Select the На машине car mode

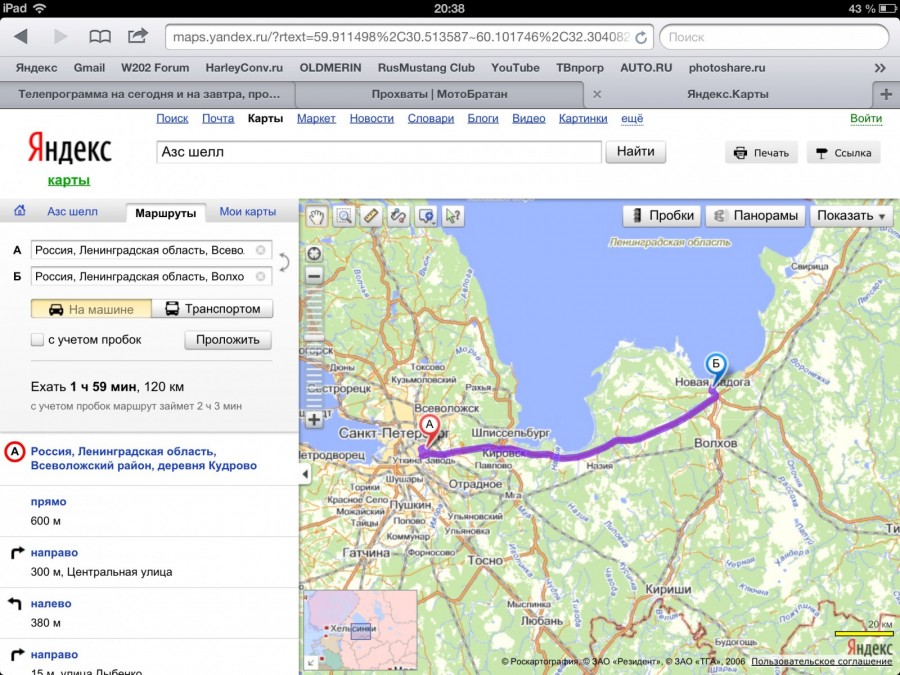(x=91, y=309)
